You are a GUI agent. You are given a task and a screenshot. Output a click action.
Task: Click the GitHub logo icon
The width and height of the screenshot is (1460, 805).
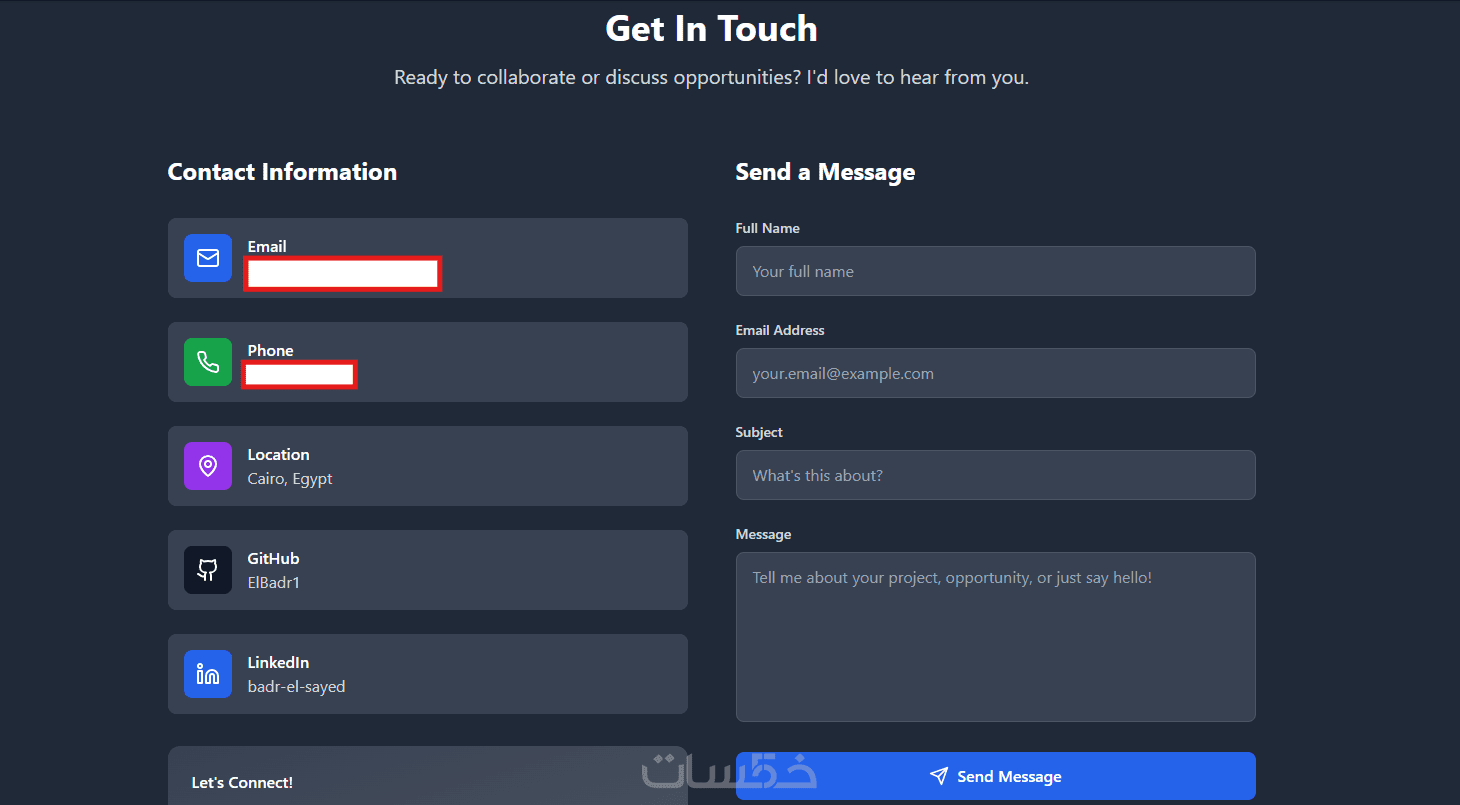[208, 570]
